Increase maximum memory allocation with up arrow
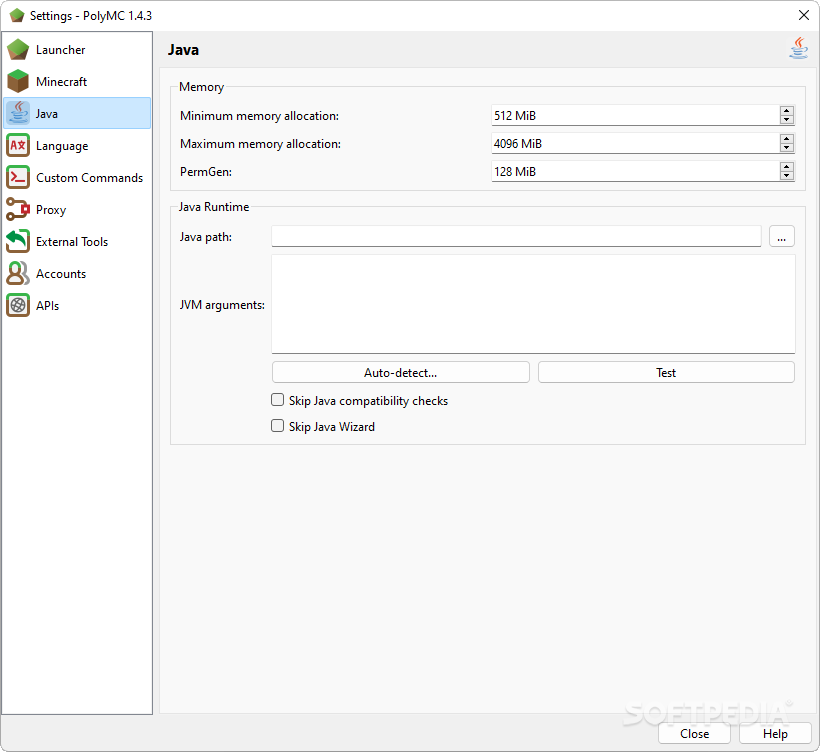The image size is (820, 752). [787, 139]
